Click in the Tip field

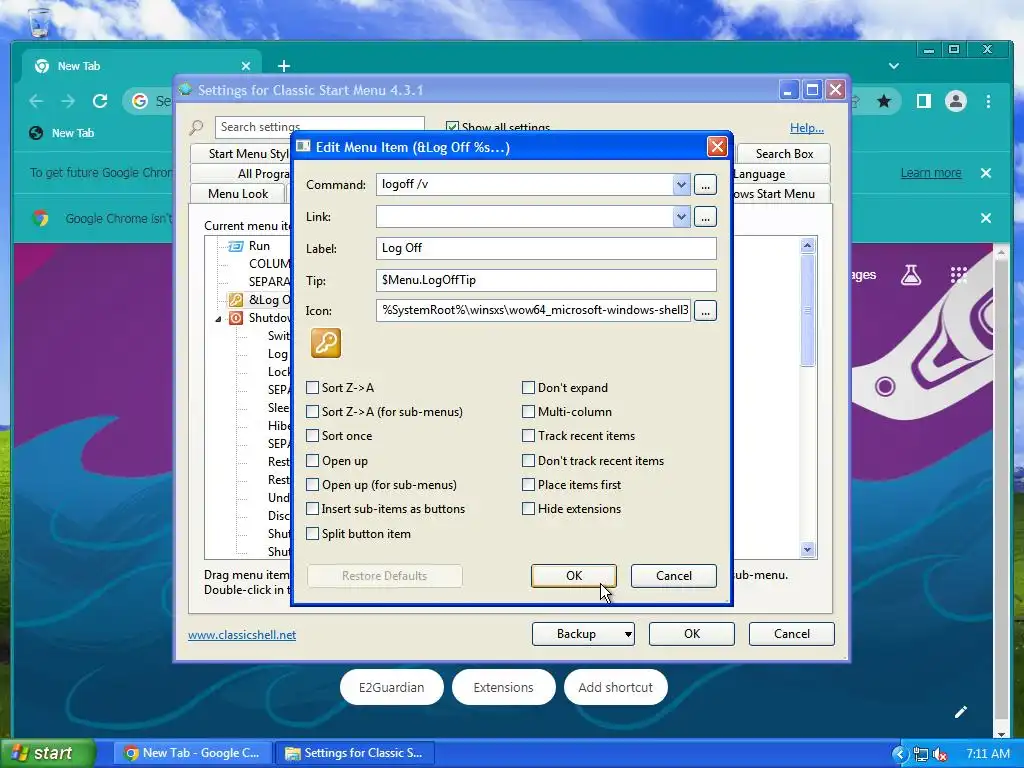coord(546,280)
